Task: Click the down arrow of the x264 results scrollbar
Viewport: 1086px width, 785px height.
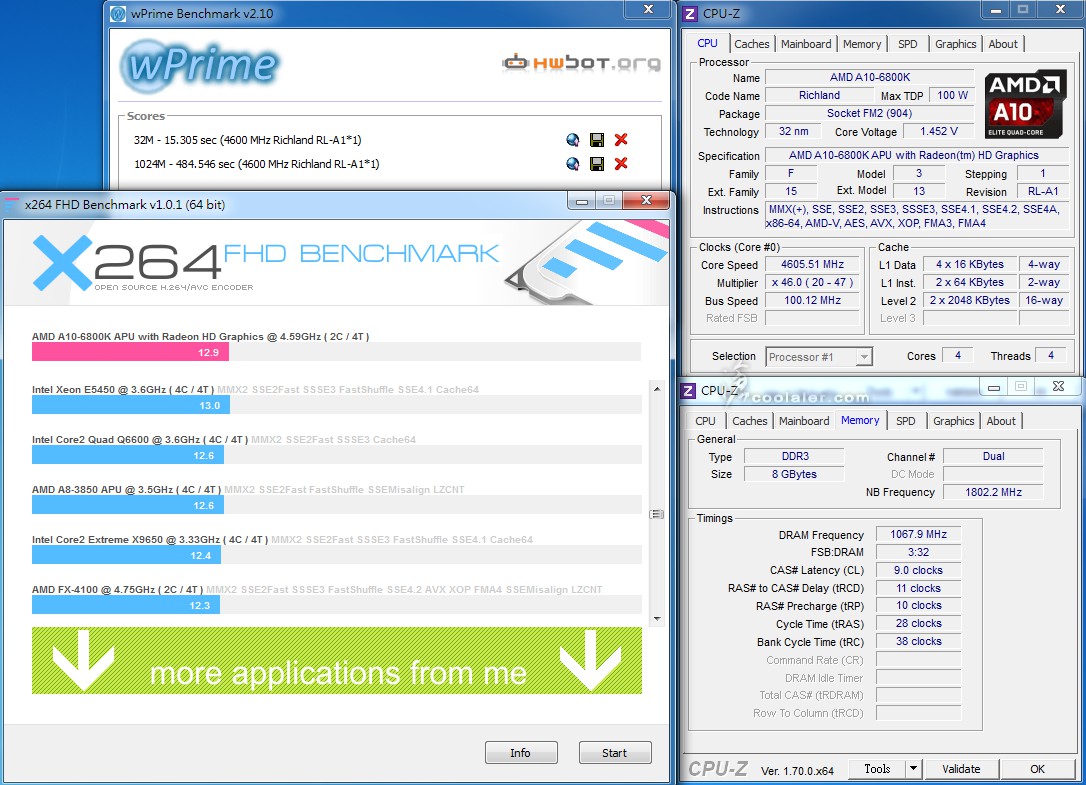Action: click(657, 619)
